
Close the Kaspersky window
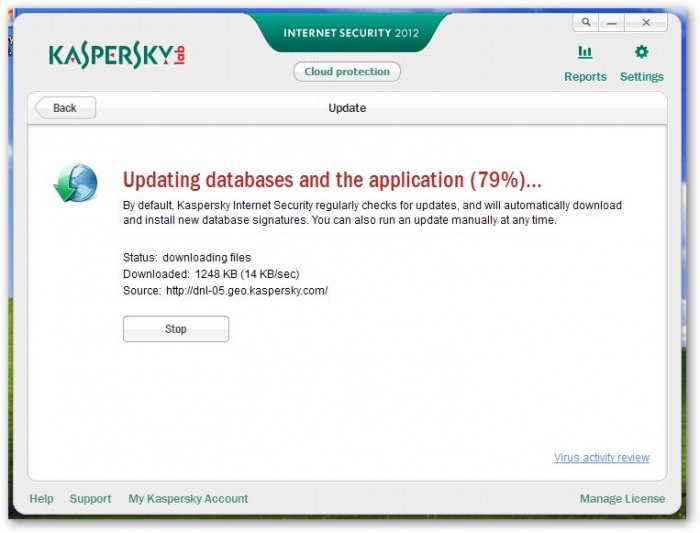click(x=646, y=22)
